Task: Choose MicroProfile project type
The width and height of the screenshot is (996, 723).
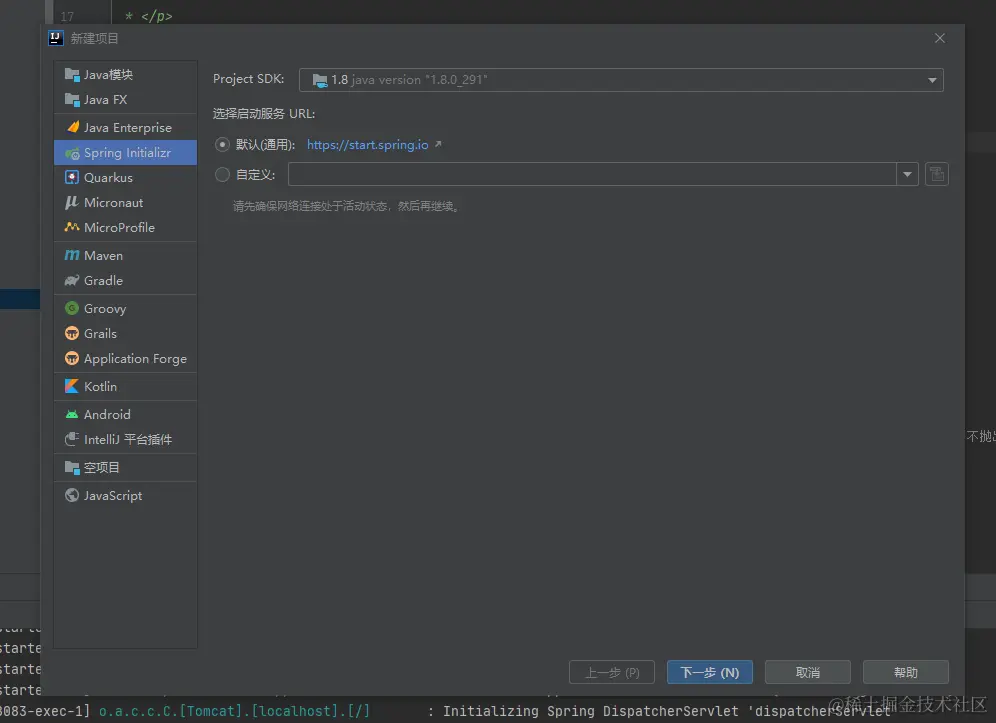Action: click(125, 227)
